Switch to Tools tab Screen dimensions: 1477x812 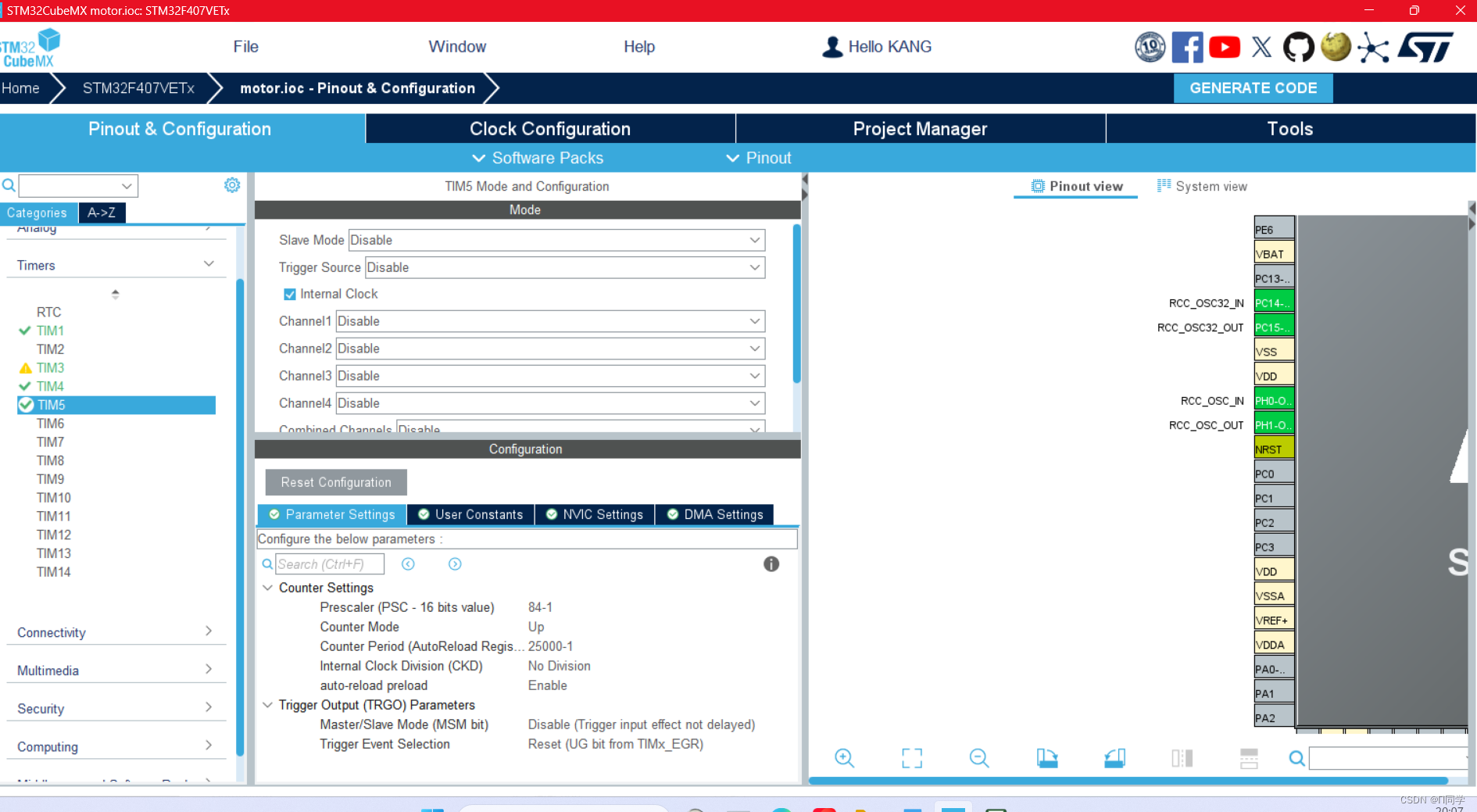click(1290, 129)
